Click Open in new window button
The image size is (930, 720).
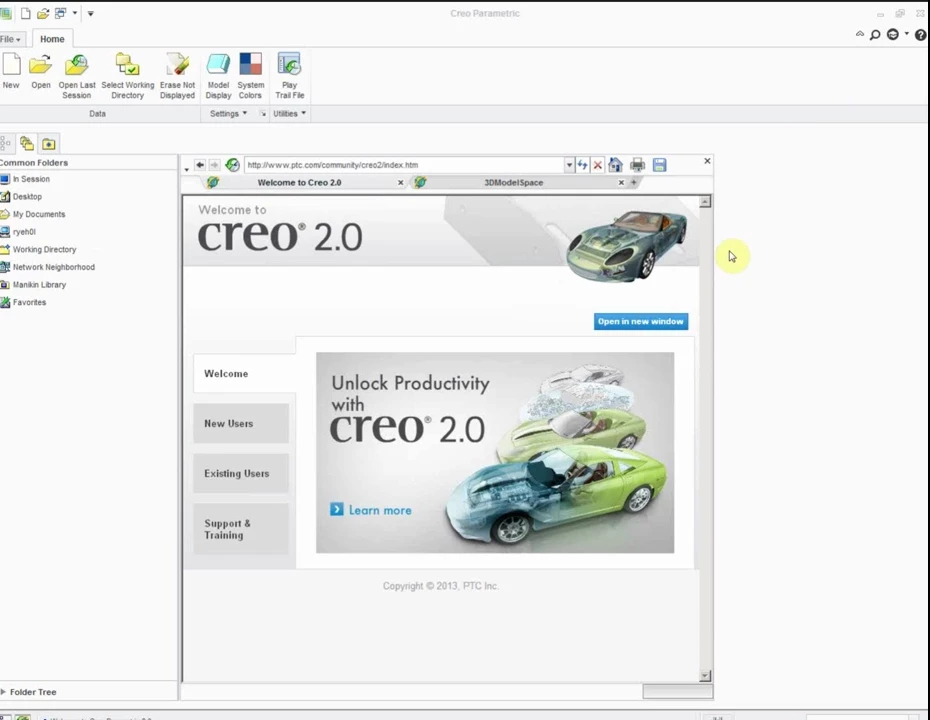(641, 321)
